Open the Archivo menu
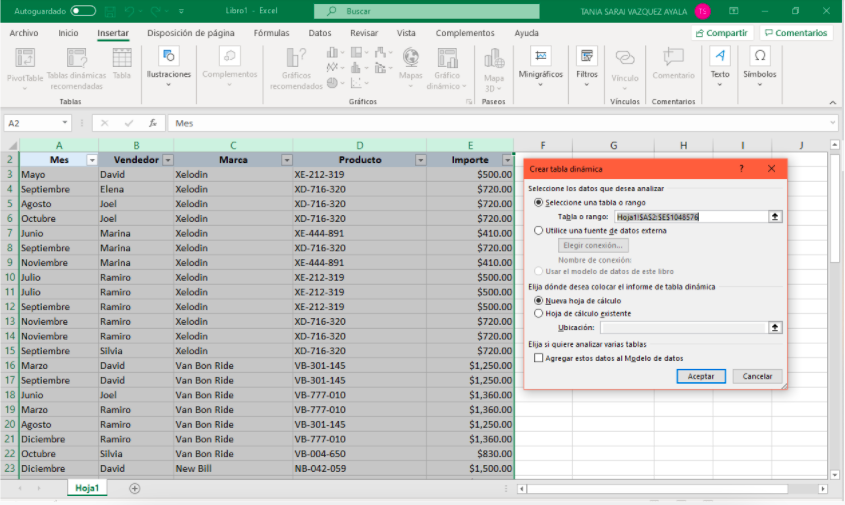This screenshot has height=505, width=845. click(x=24, y=33)
